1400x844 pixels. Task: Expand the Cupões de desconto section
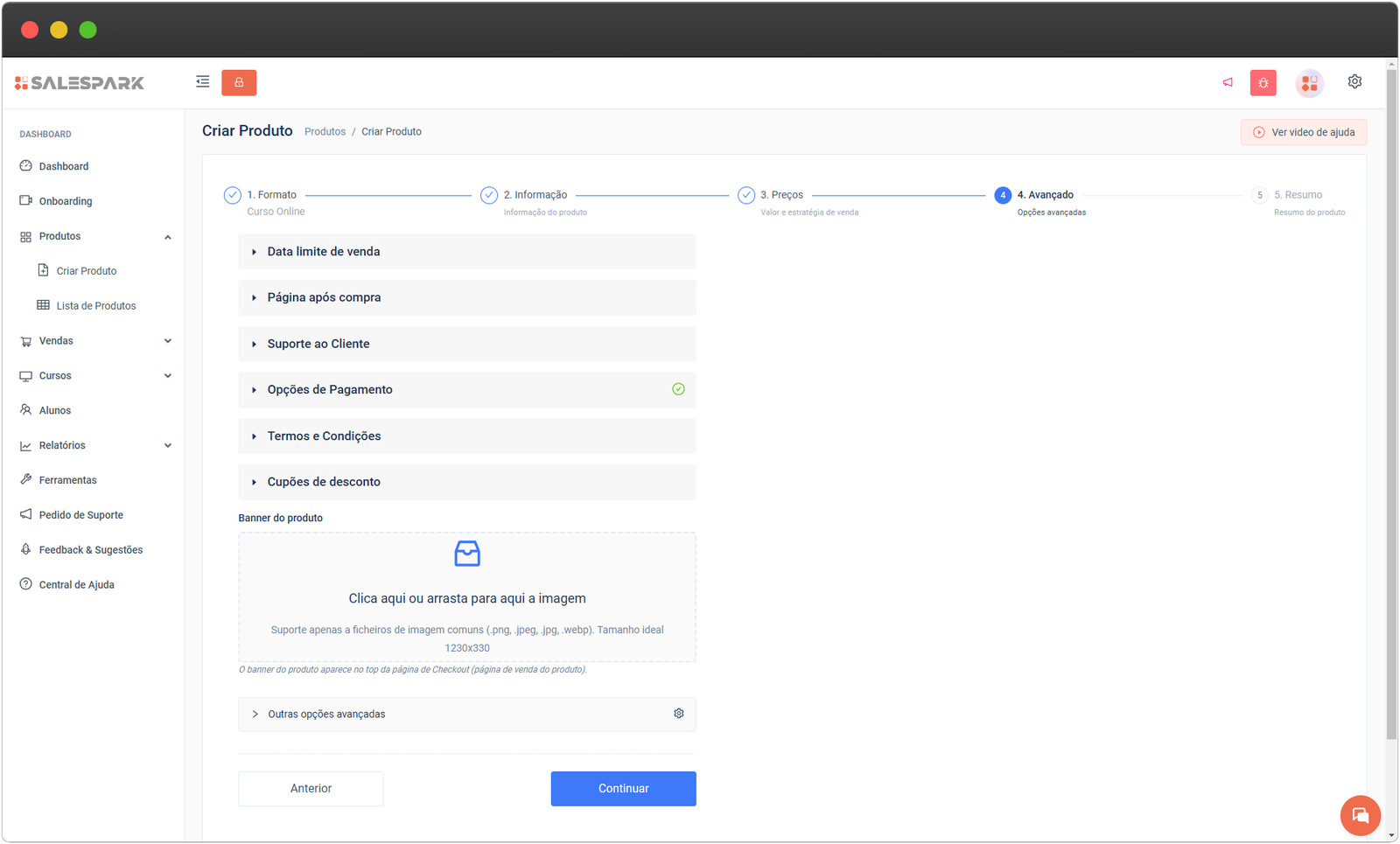coord(324,482)
